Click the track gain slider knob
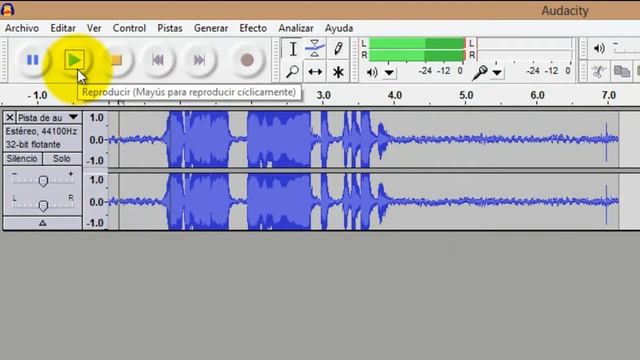 pyautogui.click(x=43, y=181)
